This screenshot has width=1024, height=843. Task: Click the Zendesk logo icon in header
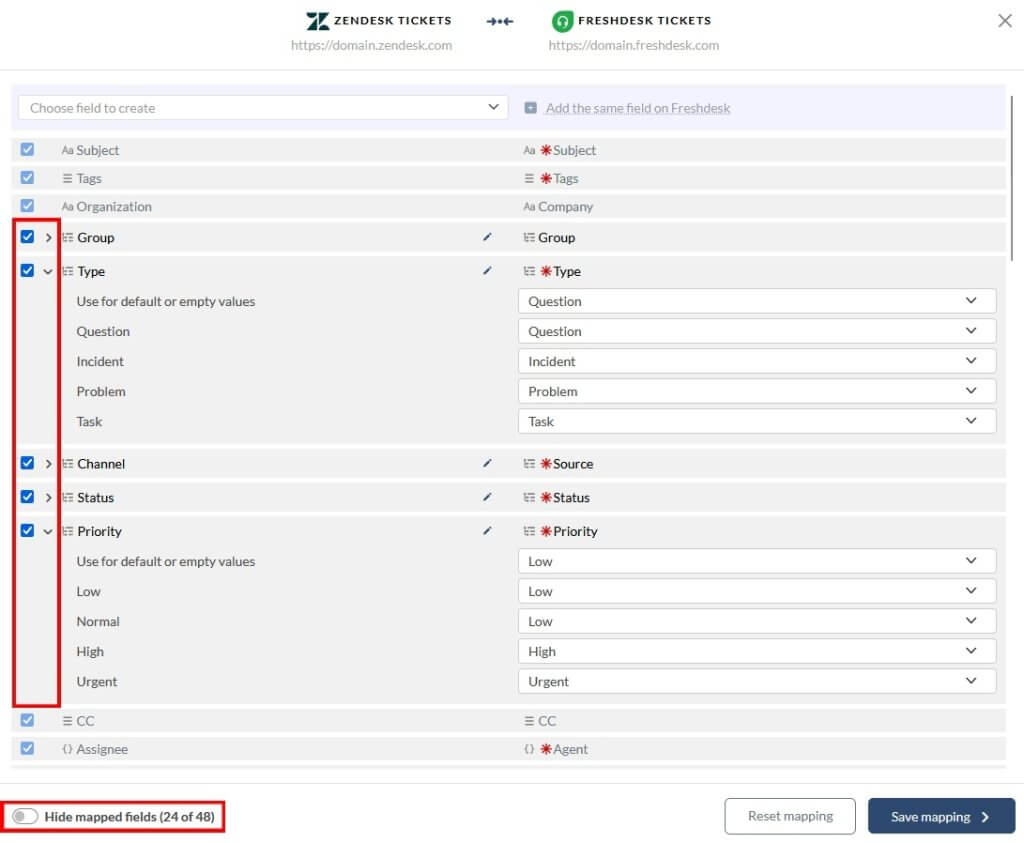(318, 21)
